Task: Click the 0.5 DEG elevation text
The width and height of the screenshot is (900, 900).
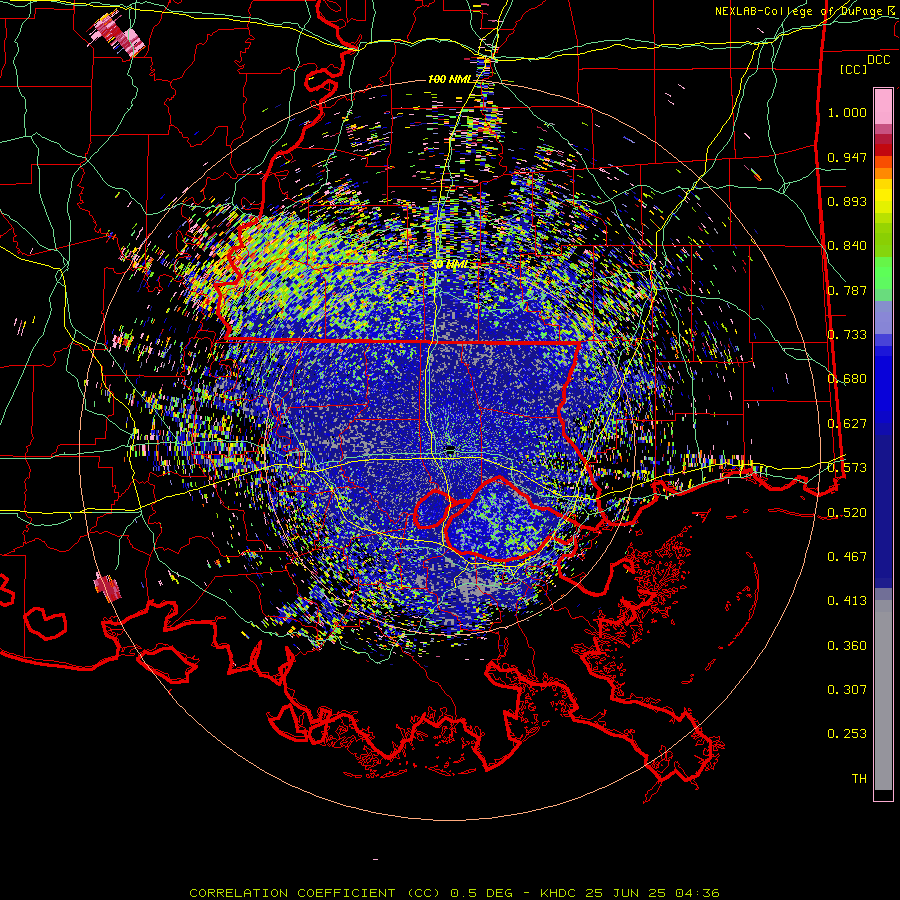Action: [x=483, y=893]
